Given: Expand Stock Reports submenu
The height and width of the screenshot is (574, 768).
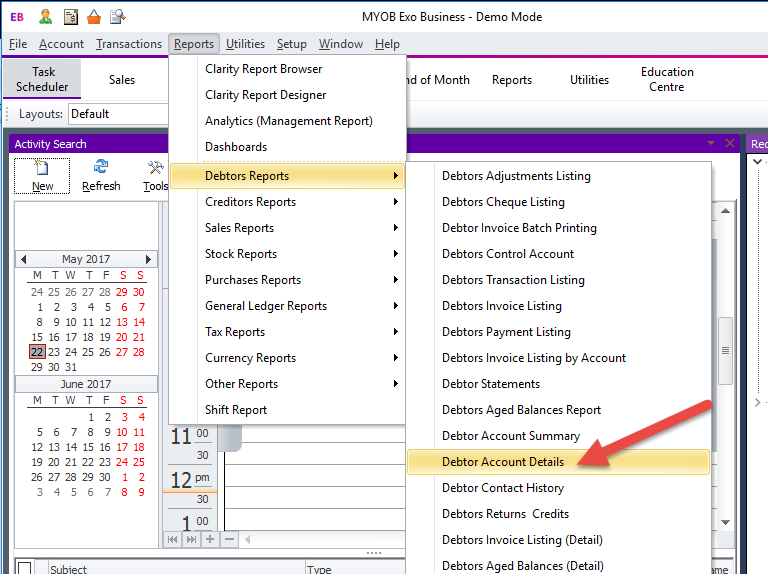Looking at the screenshot, I should [287, 254].
